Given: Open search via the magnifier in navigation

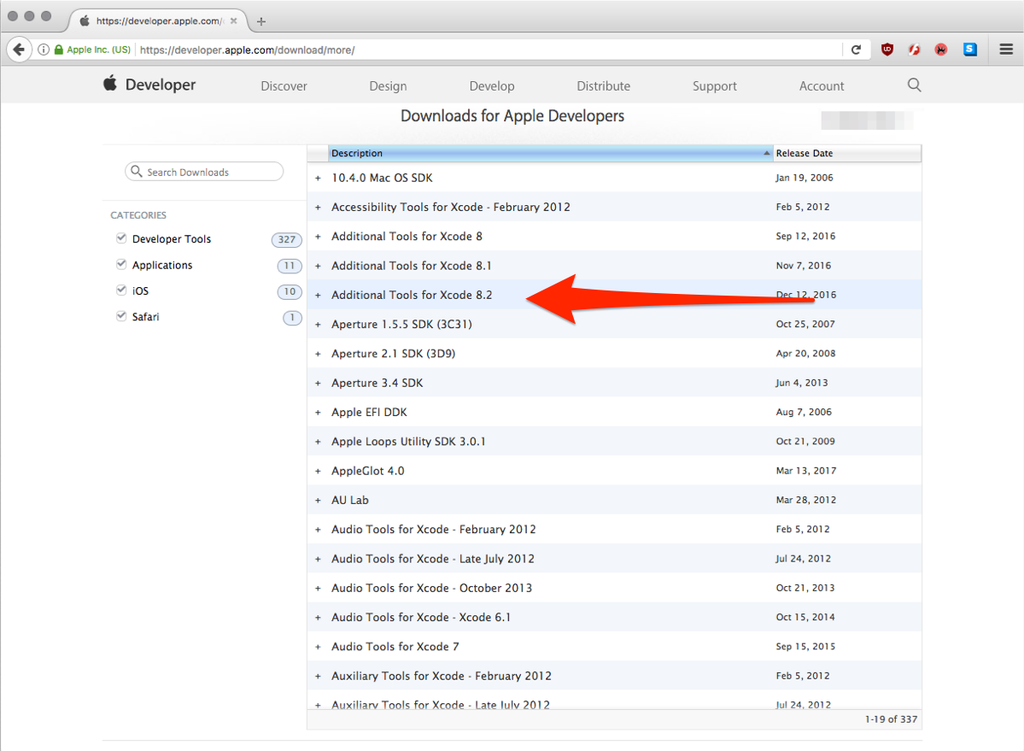Looking at the screenshot, I should click(x=913, y=86).
